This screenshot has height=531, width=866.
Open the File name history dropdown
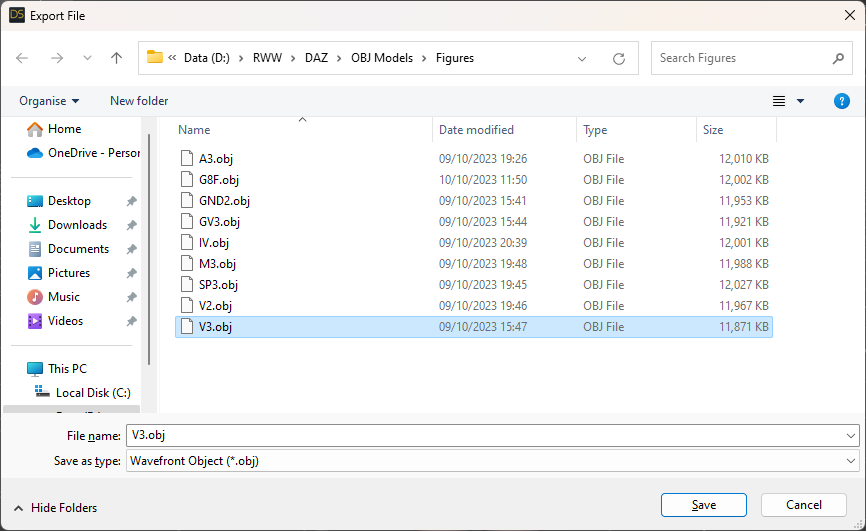(851, 436)
